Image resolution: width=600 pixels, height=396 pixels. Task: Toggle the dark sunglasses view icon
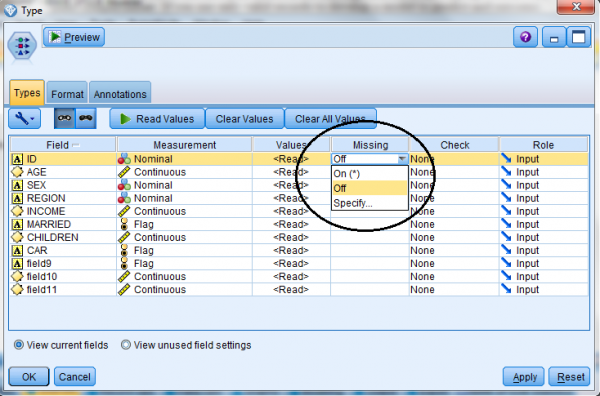pyautogui.click(x=86, y=118)
